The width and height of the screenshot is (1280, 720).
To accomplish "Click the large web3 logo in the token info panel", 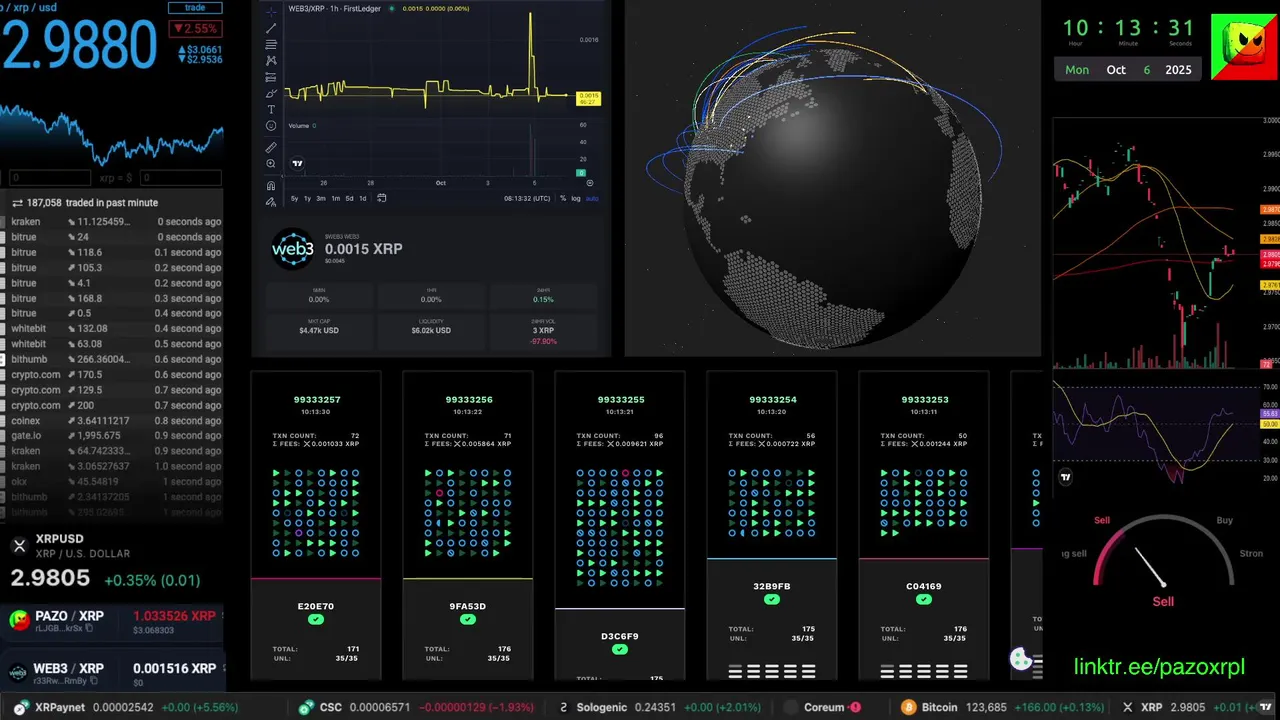I will (x=293, y=250).
